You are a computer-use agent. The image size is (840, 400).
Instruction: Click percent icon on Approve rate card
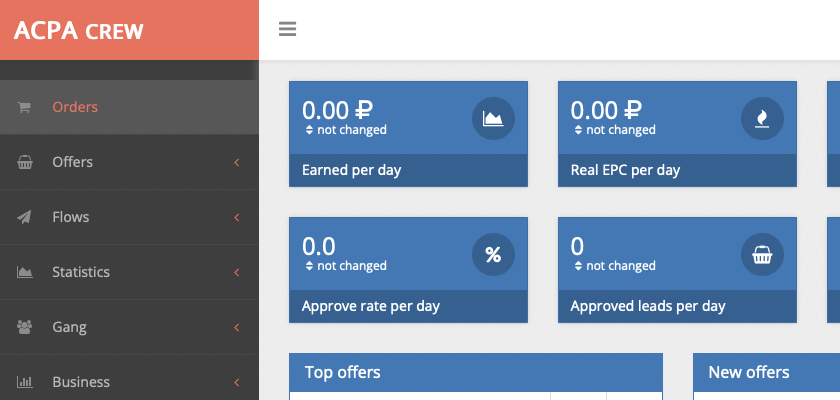tap(493, 255)
